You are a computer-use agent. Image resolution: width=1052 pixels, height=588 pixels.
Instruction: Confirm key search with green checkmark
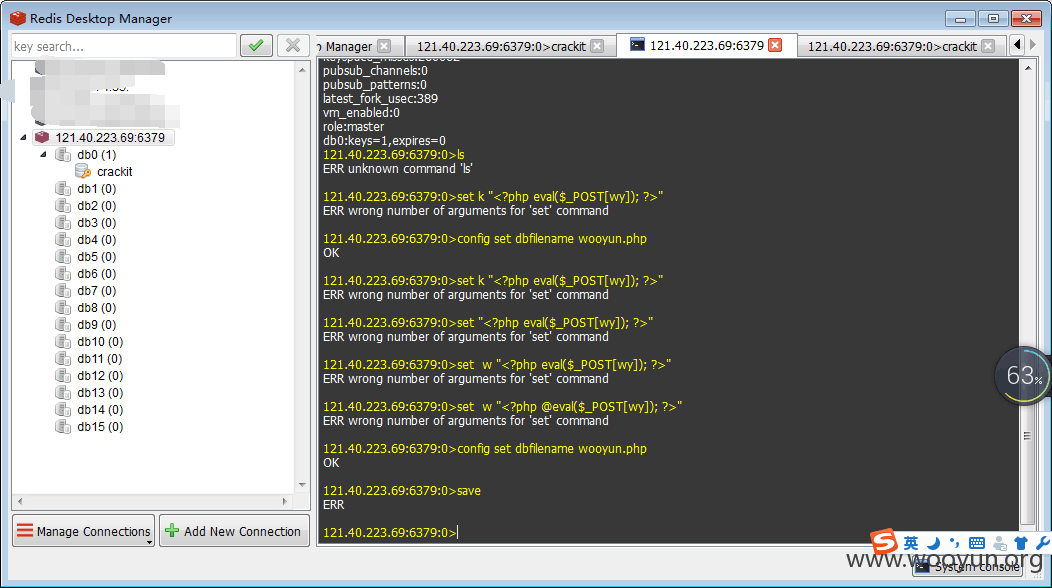[256, 46]
